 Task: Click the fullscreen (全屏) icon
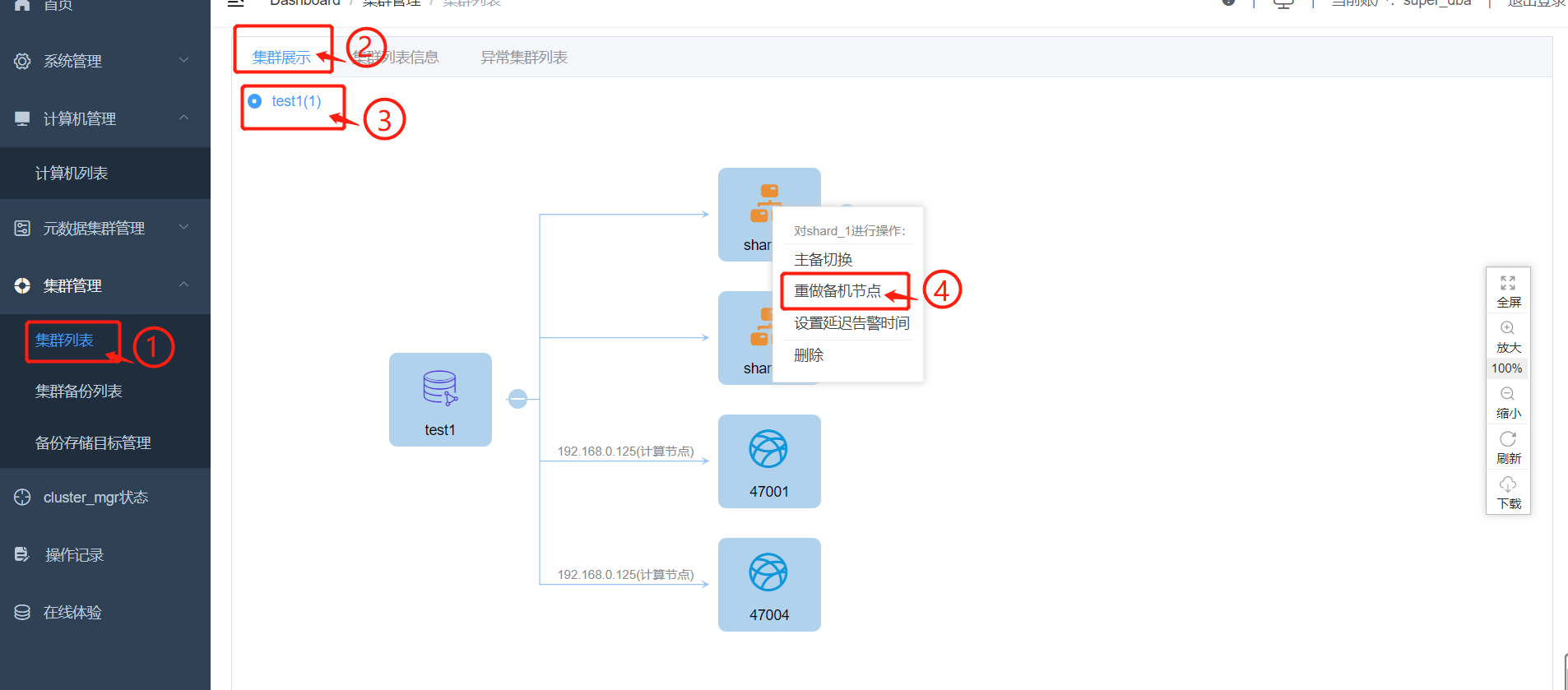tap(1507, 283)
